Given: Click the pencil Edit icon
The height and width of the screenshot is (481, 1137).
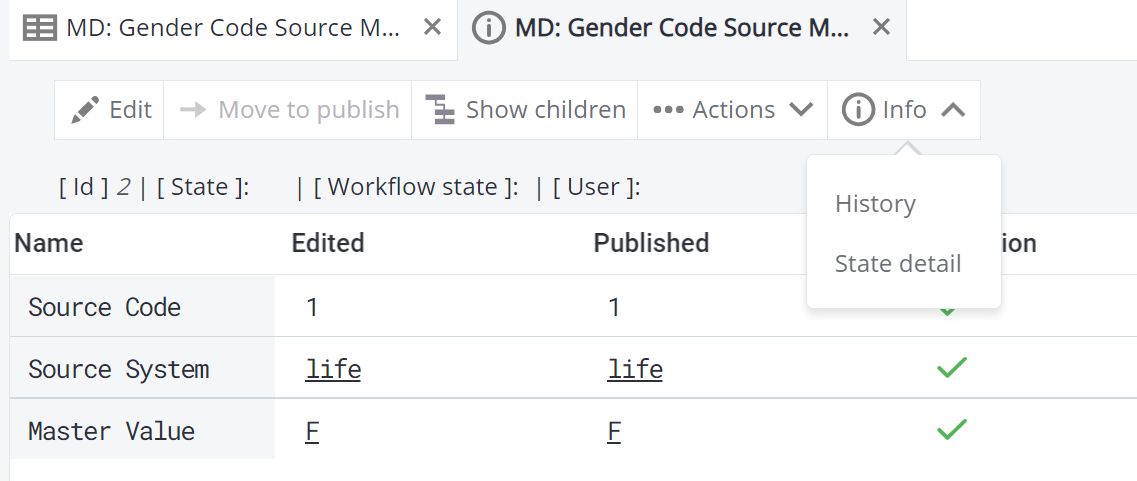Looking at the screenshot, I should (x=85, y=110).
